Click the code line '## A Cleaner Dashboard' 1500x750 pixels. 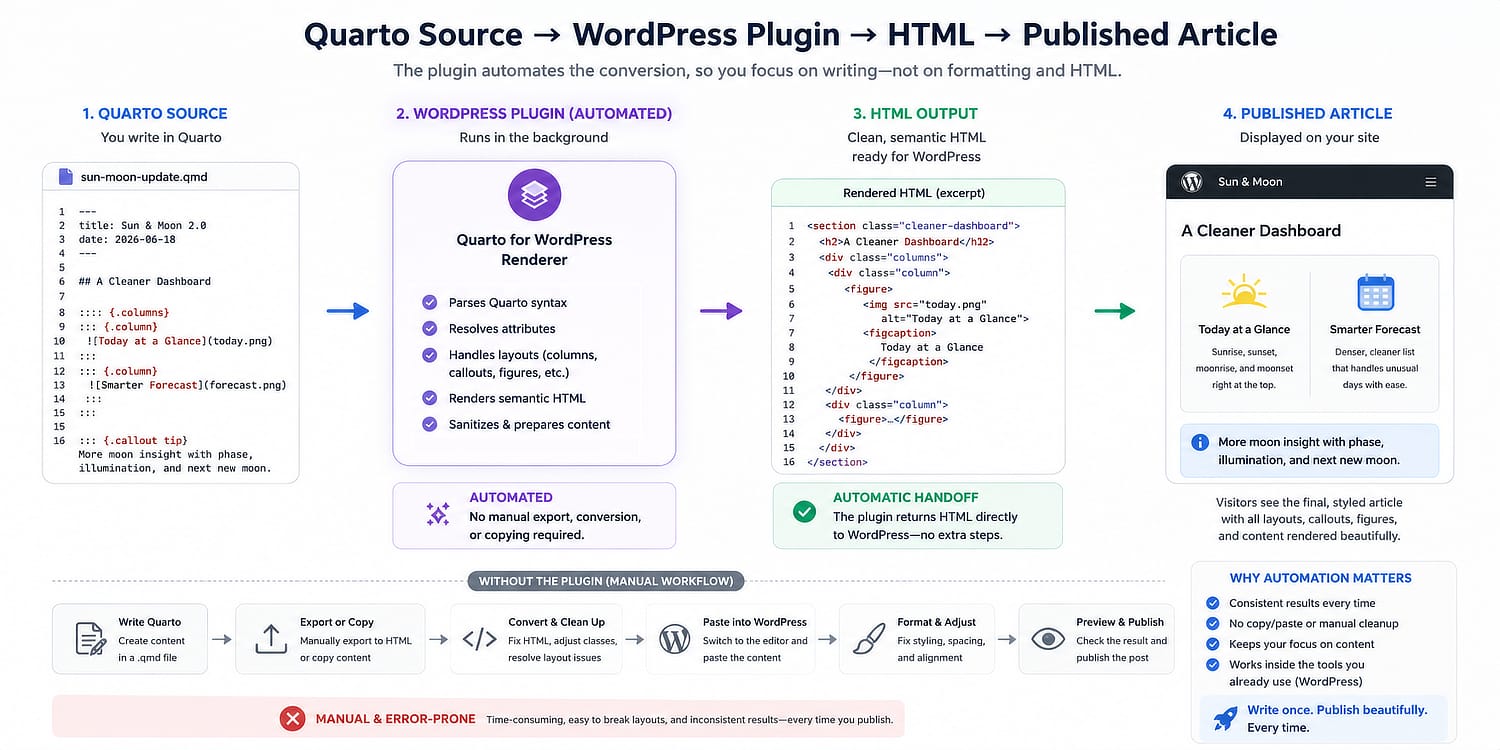click(x=145, y=281)
